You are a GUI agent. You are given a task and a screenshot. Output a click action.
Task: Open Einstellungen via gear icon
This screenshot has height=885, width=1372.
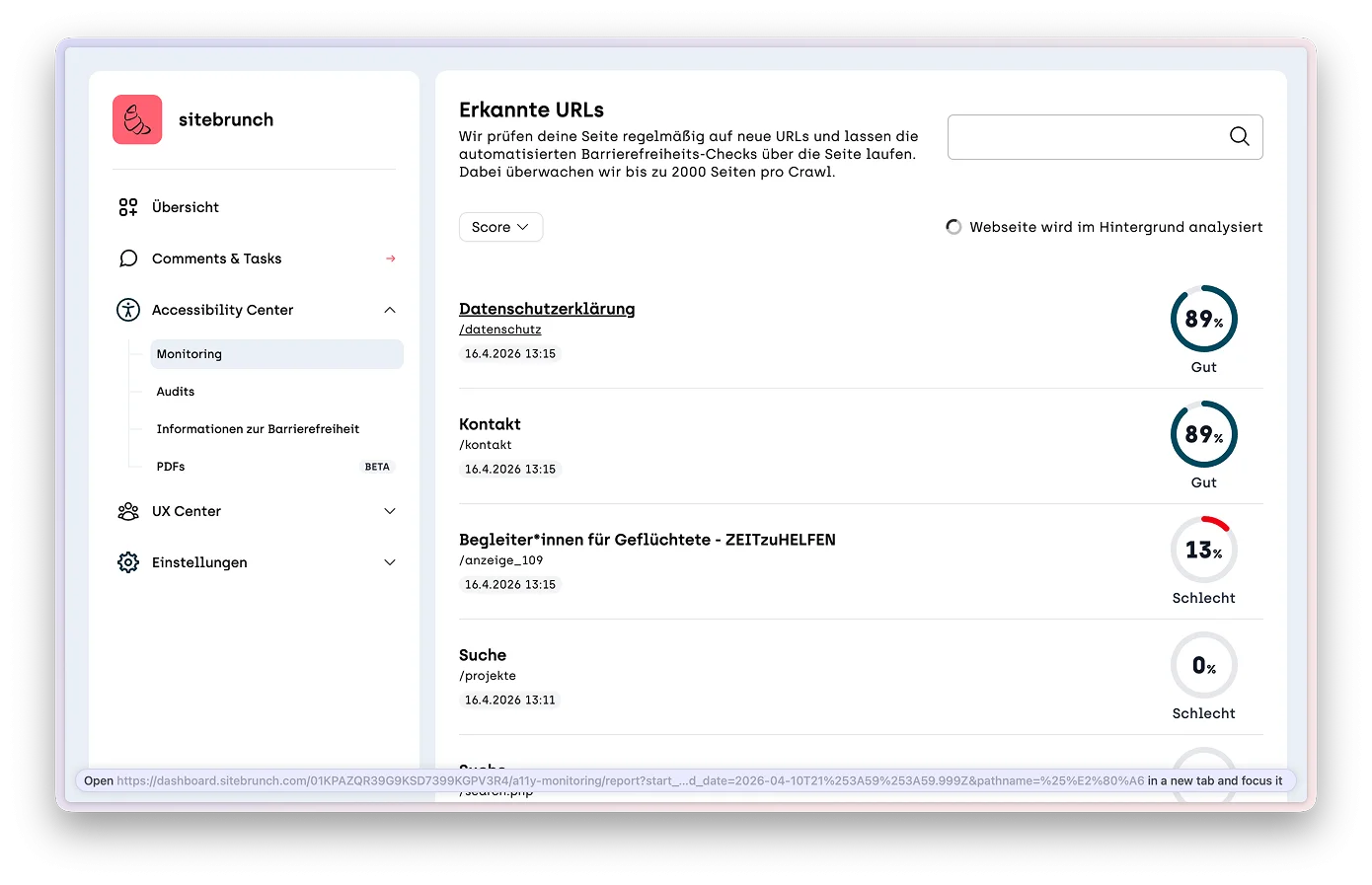(x=127, y=562)
